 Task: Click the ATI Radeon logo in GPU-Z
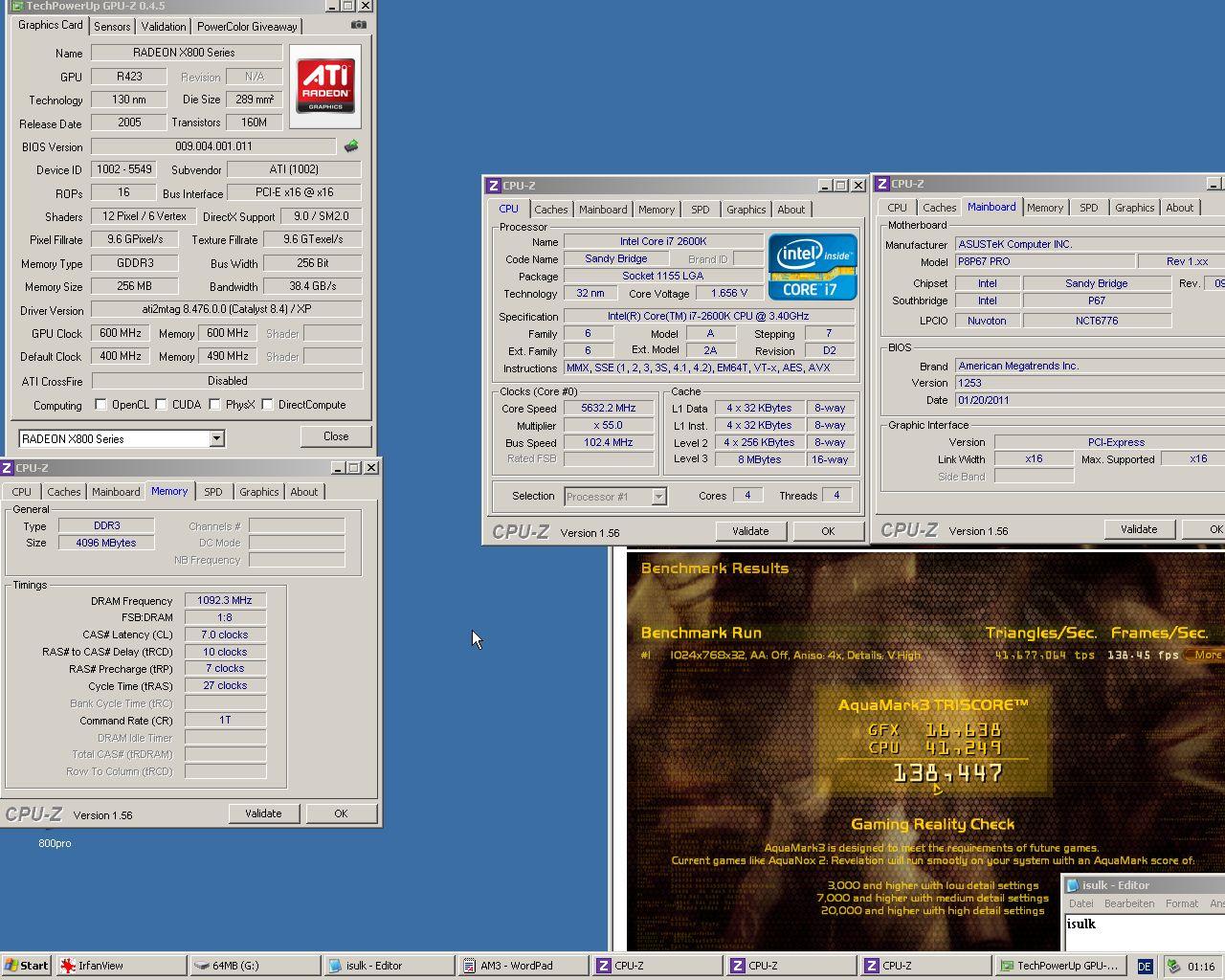pos(325,86)
